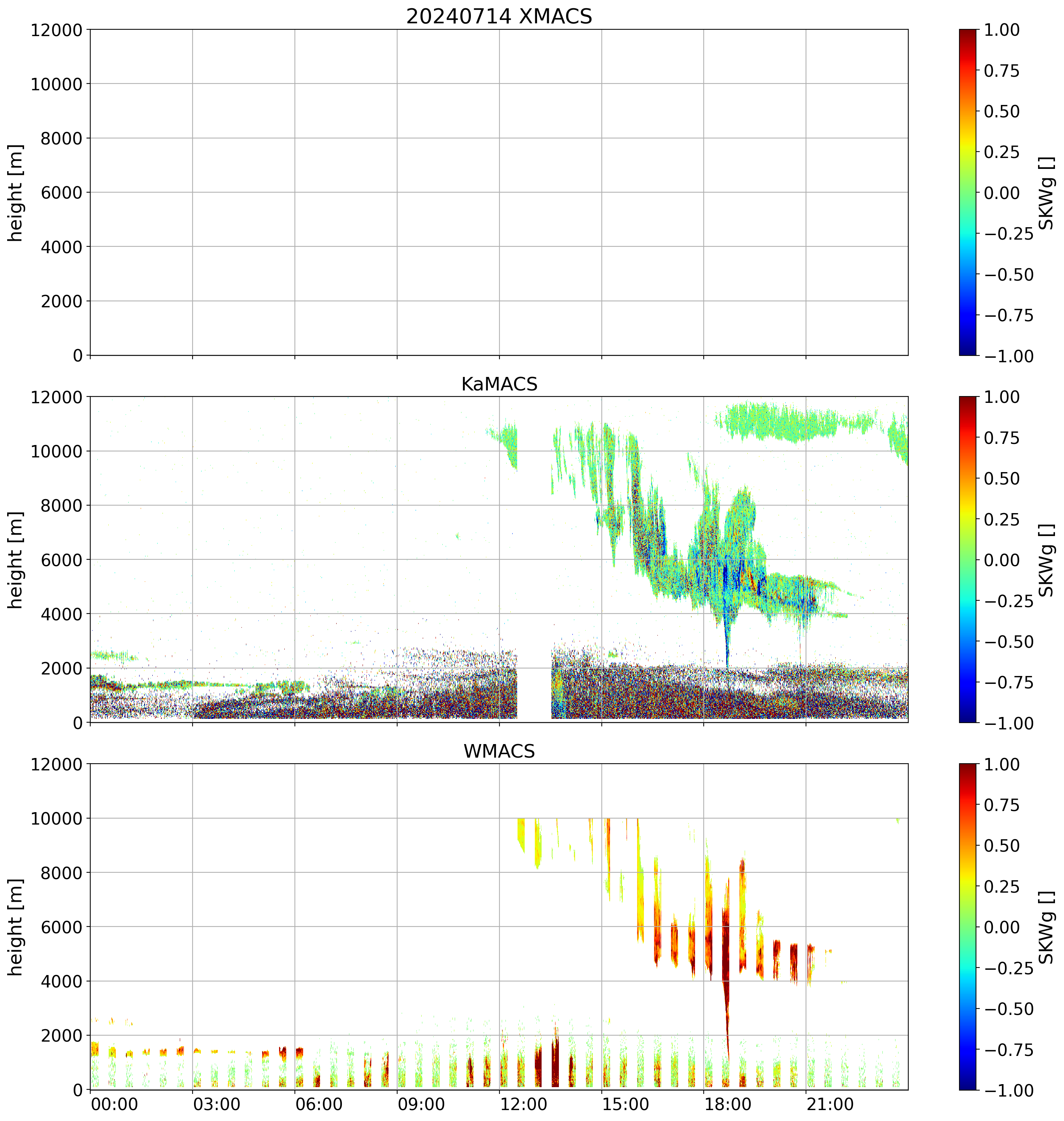This screenshot has height=1121, width=1064.
Task: Click the 06:00 time axis label
Action: click(x=319, y=1104)
